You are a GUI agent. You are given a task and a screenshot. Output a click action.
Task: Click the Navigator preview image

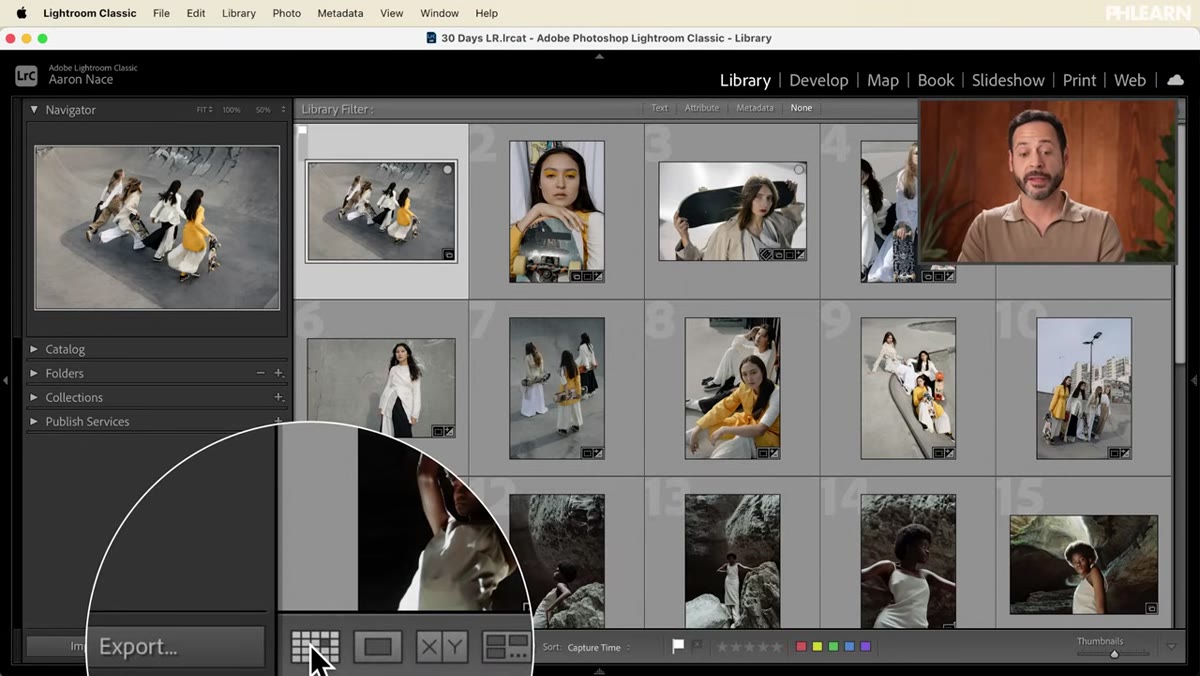157,228
